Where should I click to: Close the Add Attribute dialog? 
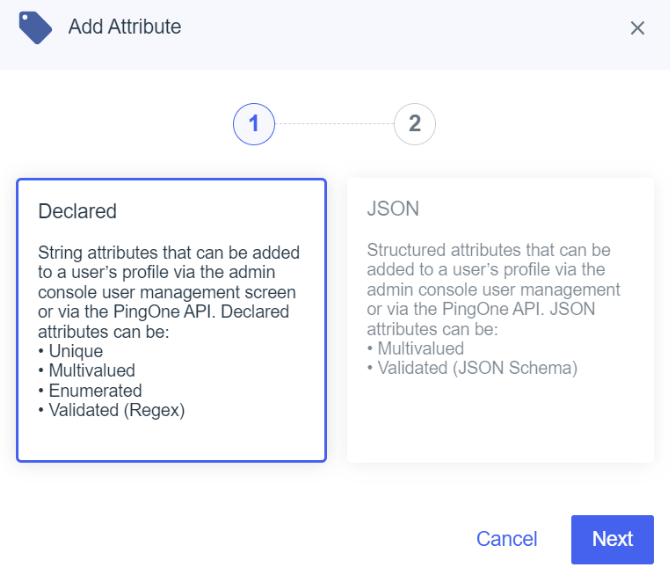(637, 28)
